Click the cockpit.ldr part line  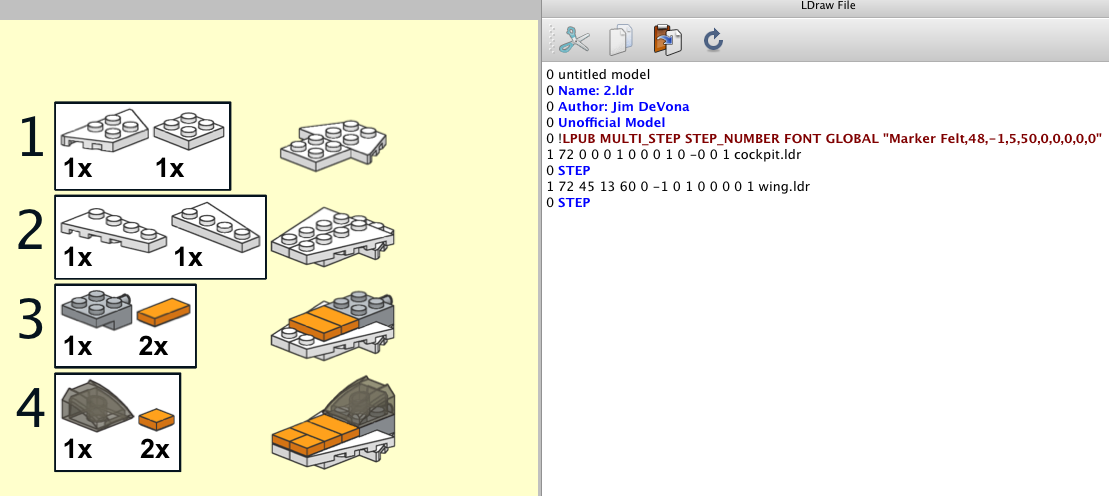pos(673,155)
